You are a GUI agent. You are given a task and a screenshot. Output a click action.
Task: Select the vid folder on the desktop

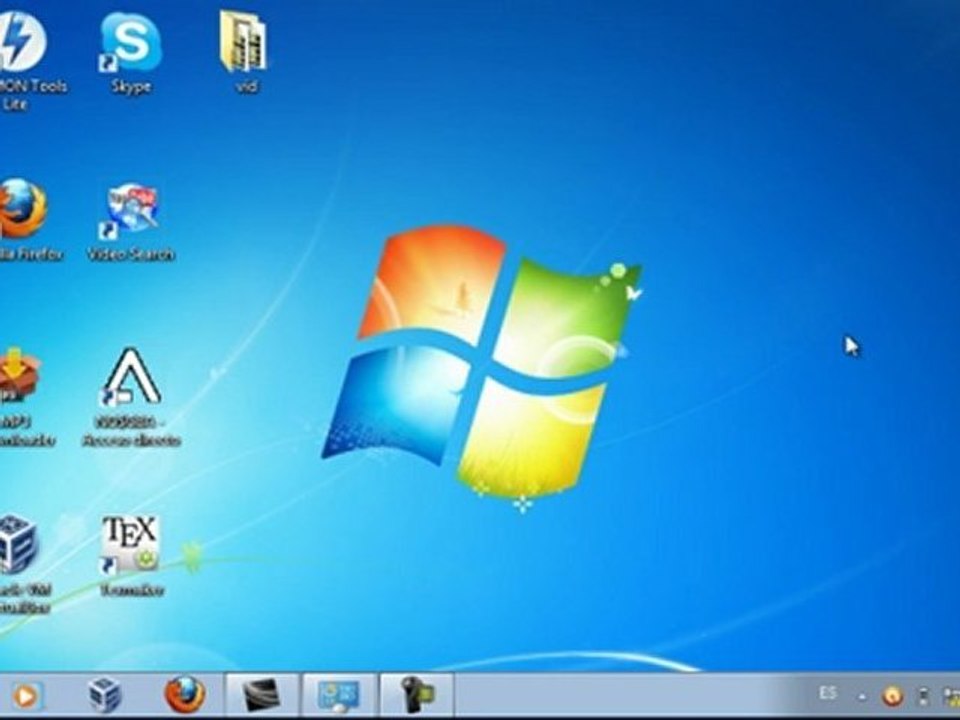(243, 42)
